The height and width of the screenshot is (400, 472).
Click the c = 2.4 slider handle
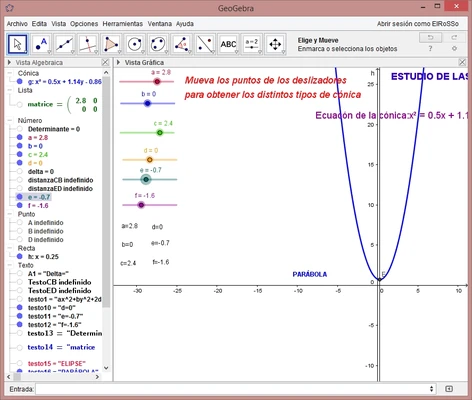160,133
